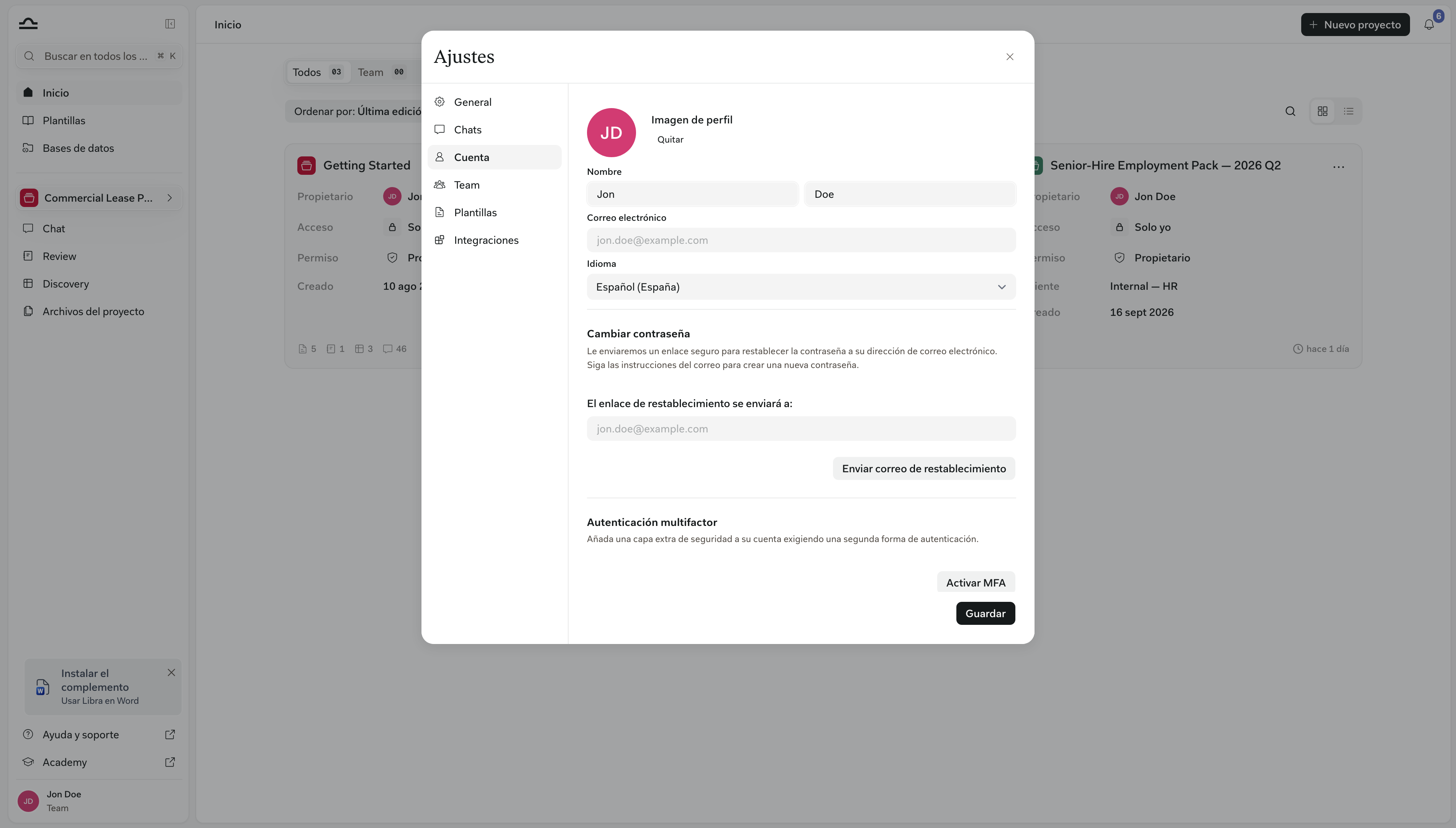
Task: Open General settings
Action: click(x=494, y=102)
